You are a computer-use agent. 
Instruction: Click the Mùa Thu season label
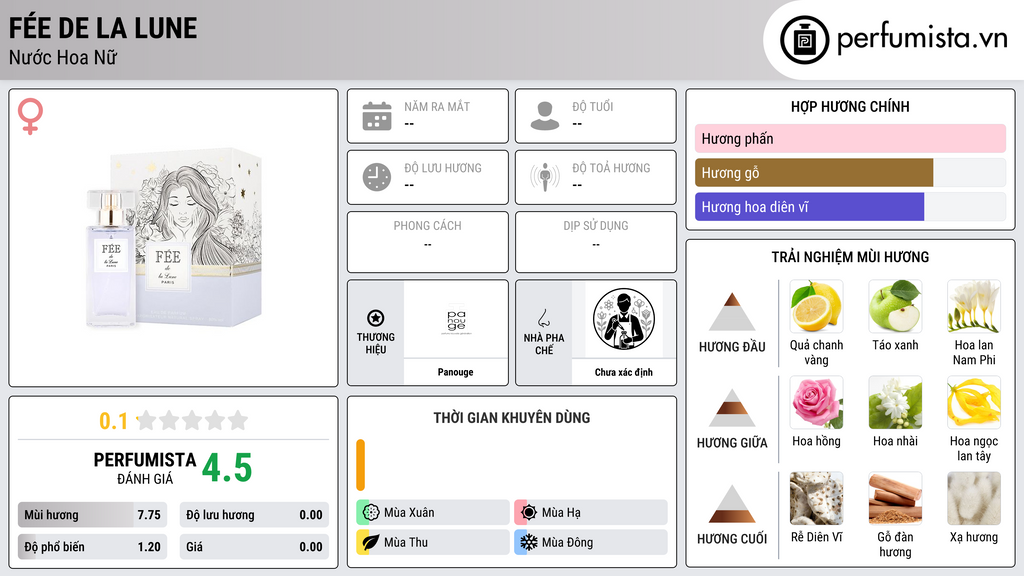(x=406, y=542)
